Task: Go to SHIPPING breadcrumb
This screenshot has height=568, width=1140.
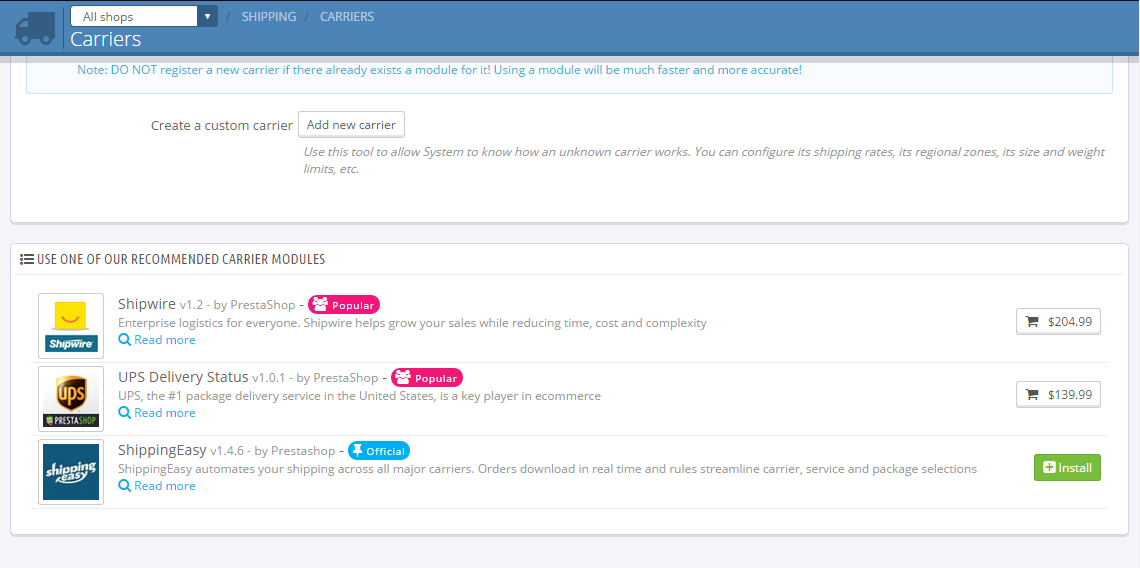Action: point(269,16)
